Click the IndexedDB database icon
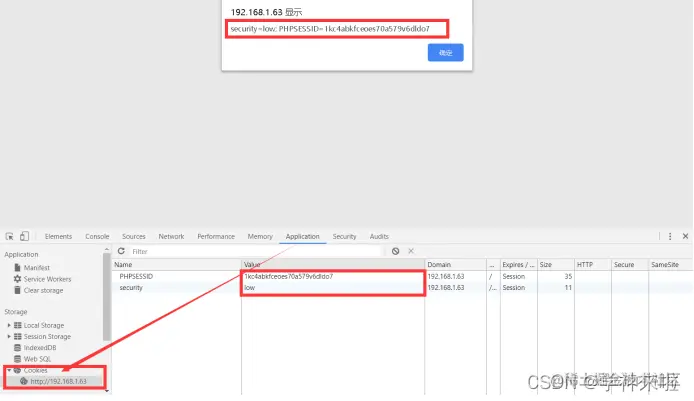Image resolution: width=694 pixels, height=401 pixels. tap(18, 347)
